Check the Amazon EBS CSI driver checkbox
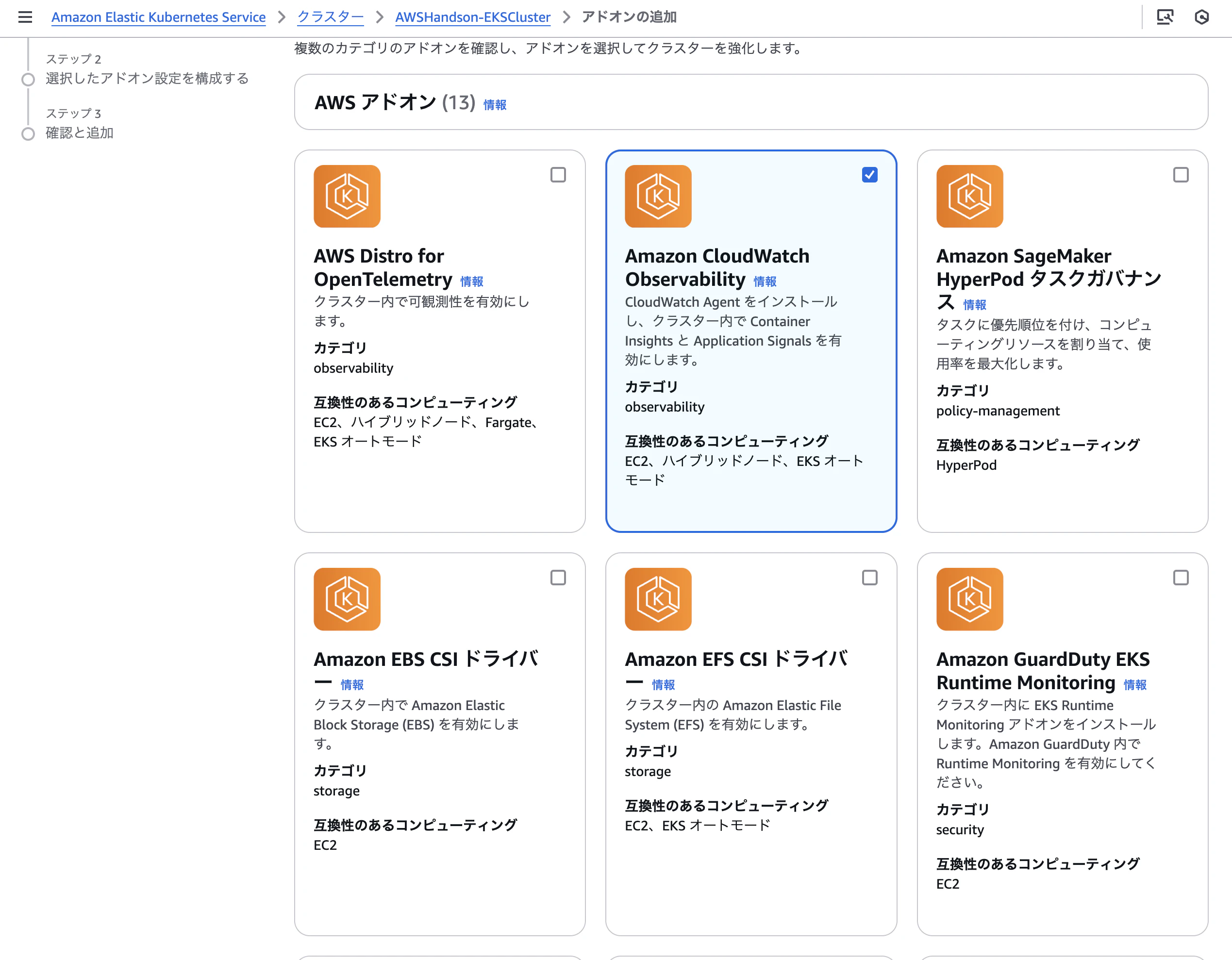Image resolution: width=1232 pixels, height=960 pixels. pos(558,578)
